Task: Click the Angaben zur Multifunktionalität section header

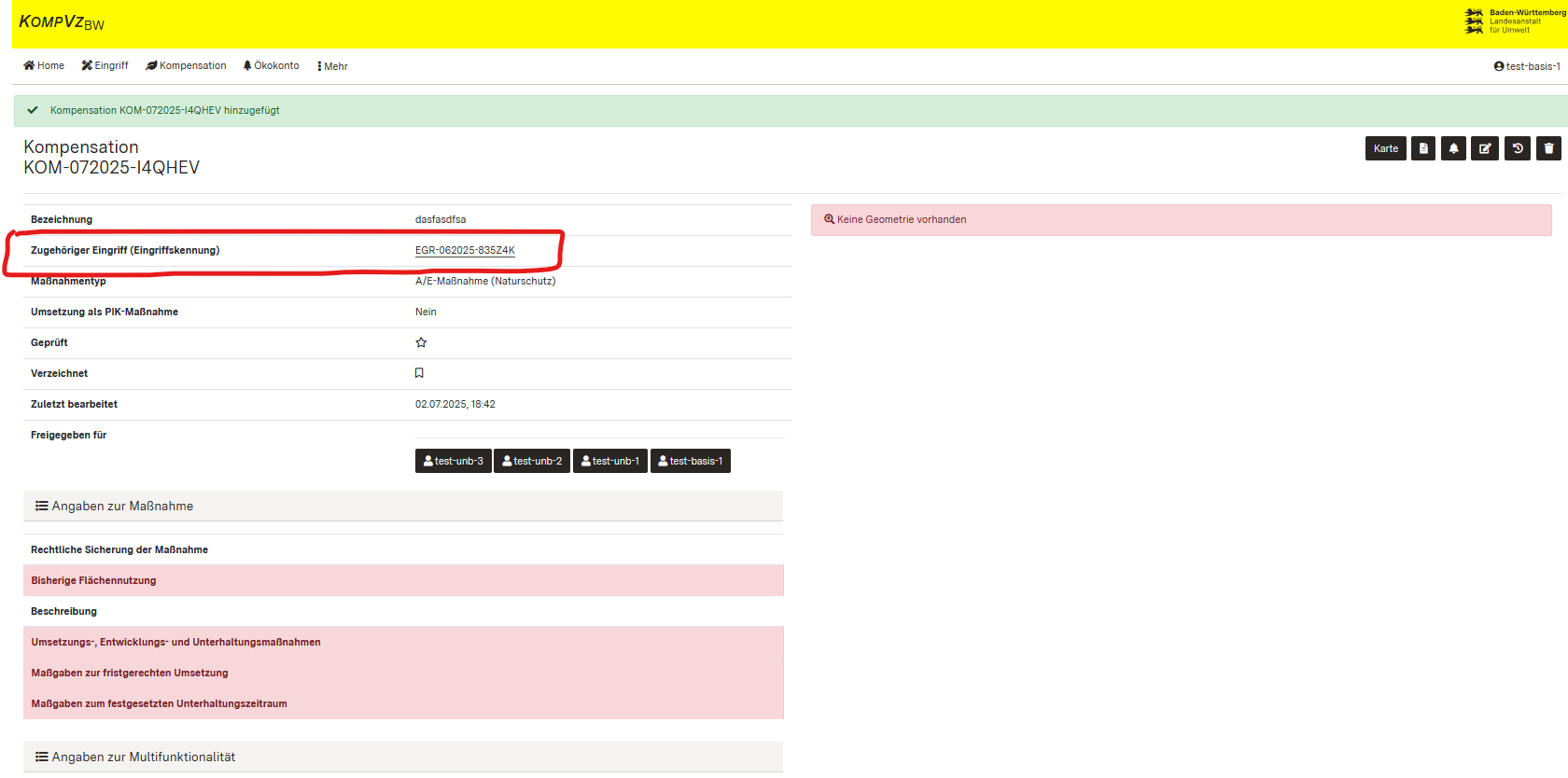Action: tap(403, 757)
